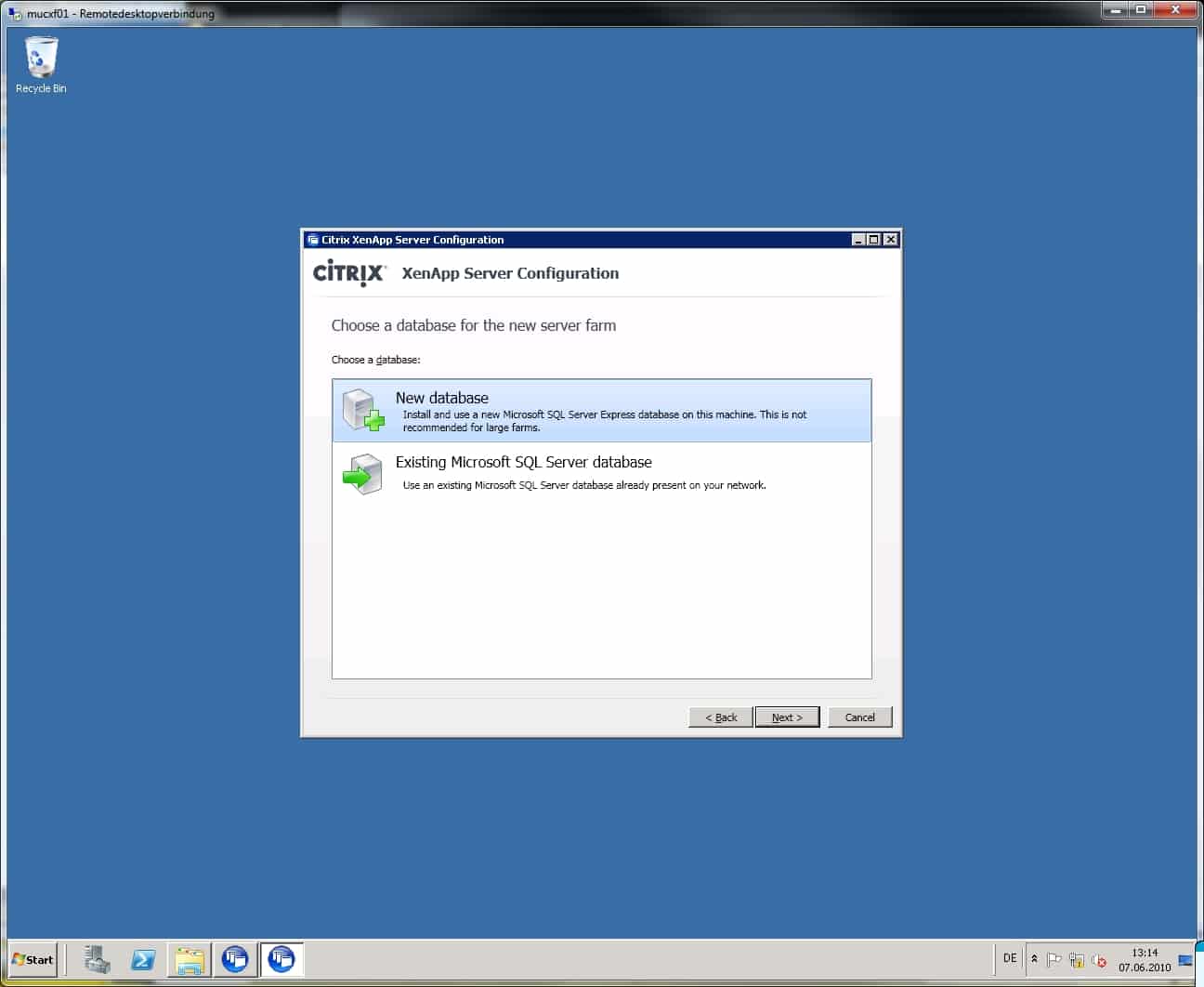
Task: Select Existing Microsoft SQL Server database option
Action: point(601,473)
